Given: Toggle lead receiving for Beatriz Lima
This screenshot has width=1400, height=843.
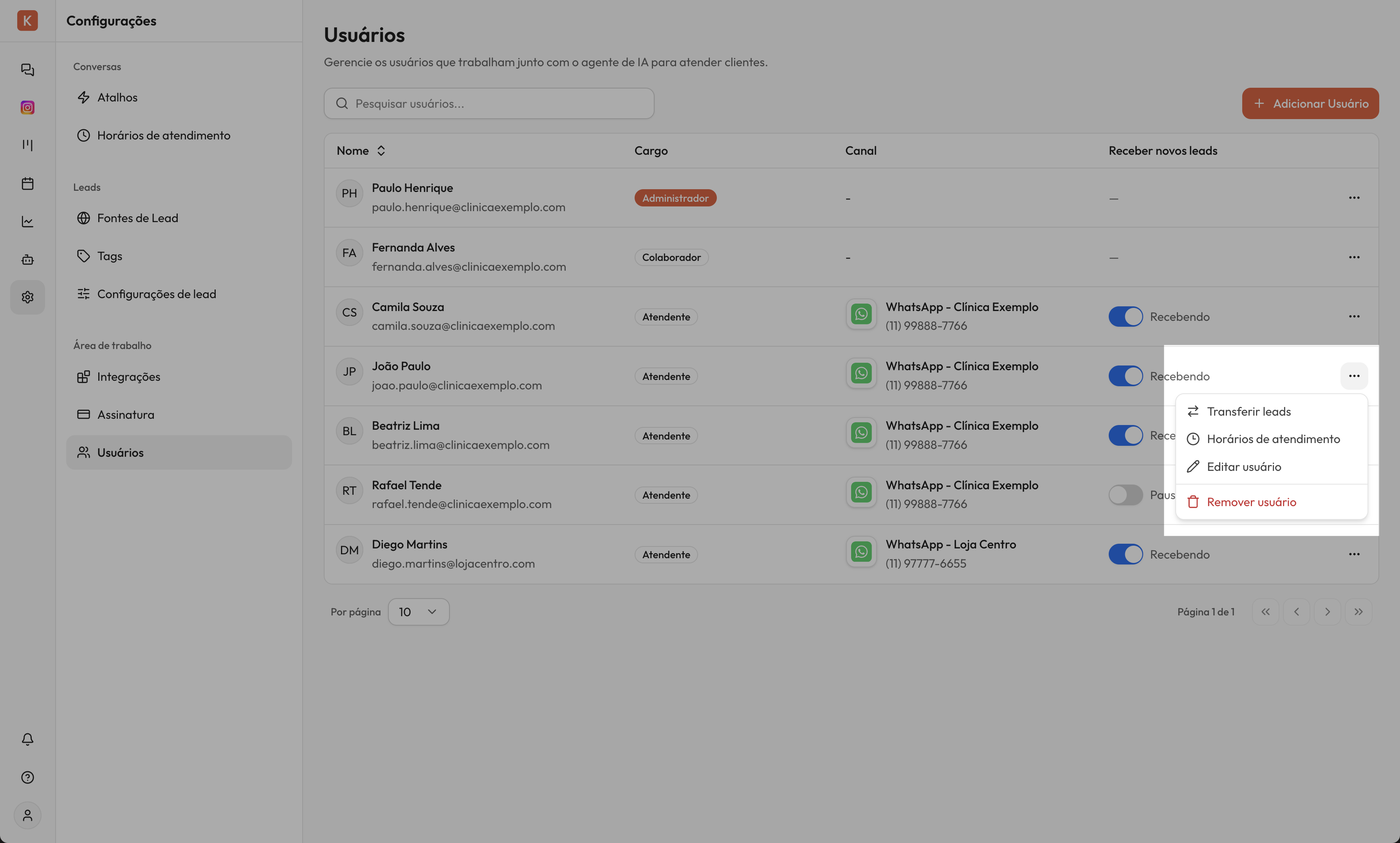Looking at the screenshot, I should tap(1125, 436).
